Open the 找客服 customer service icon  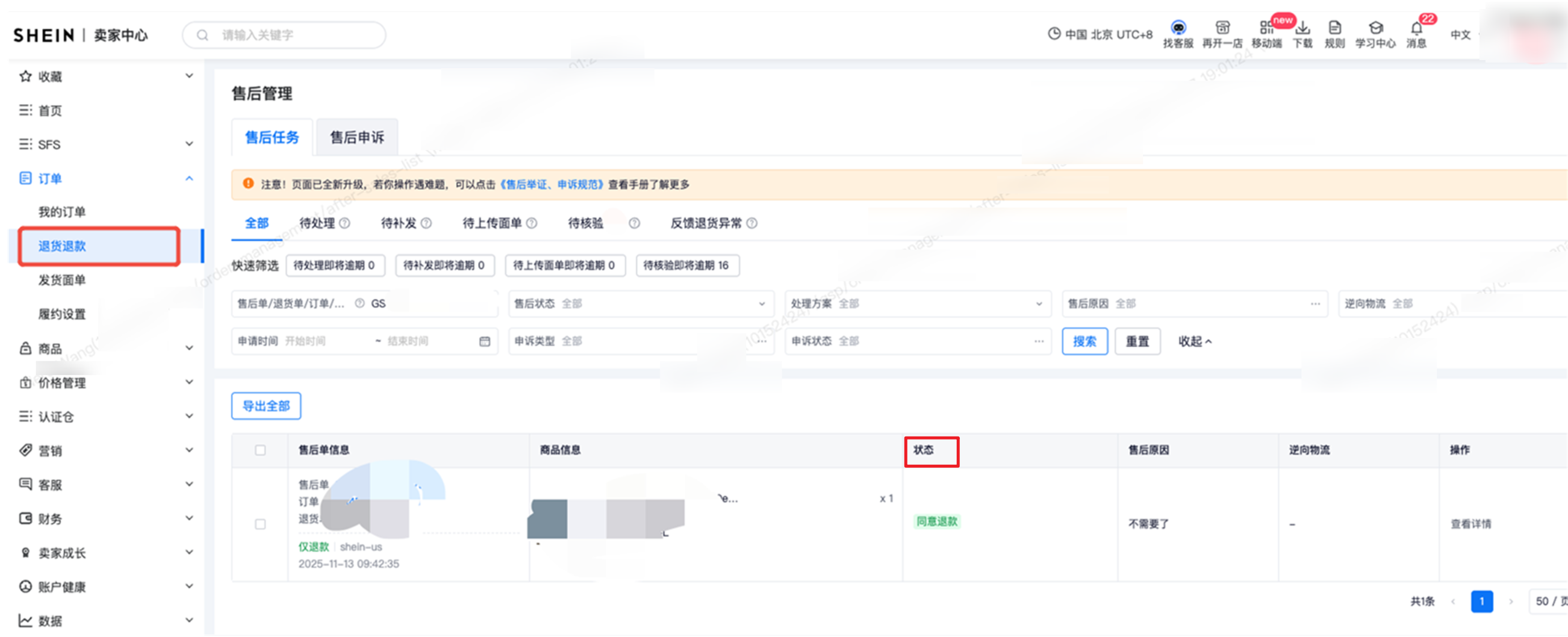tap(1178, 28)
